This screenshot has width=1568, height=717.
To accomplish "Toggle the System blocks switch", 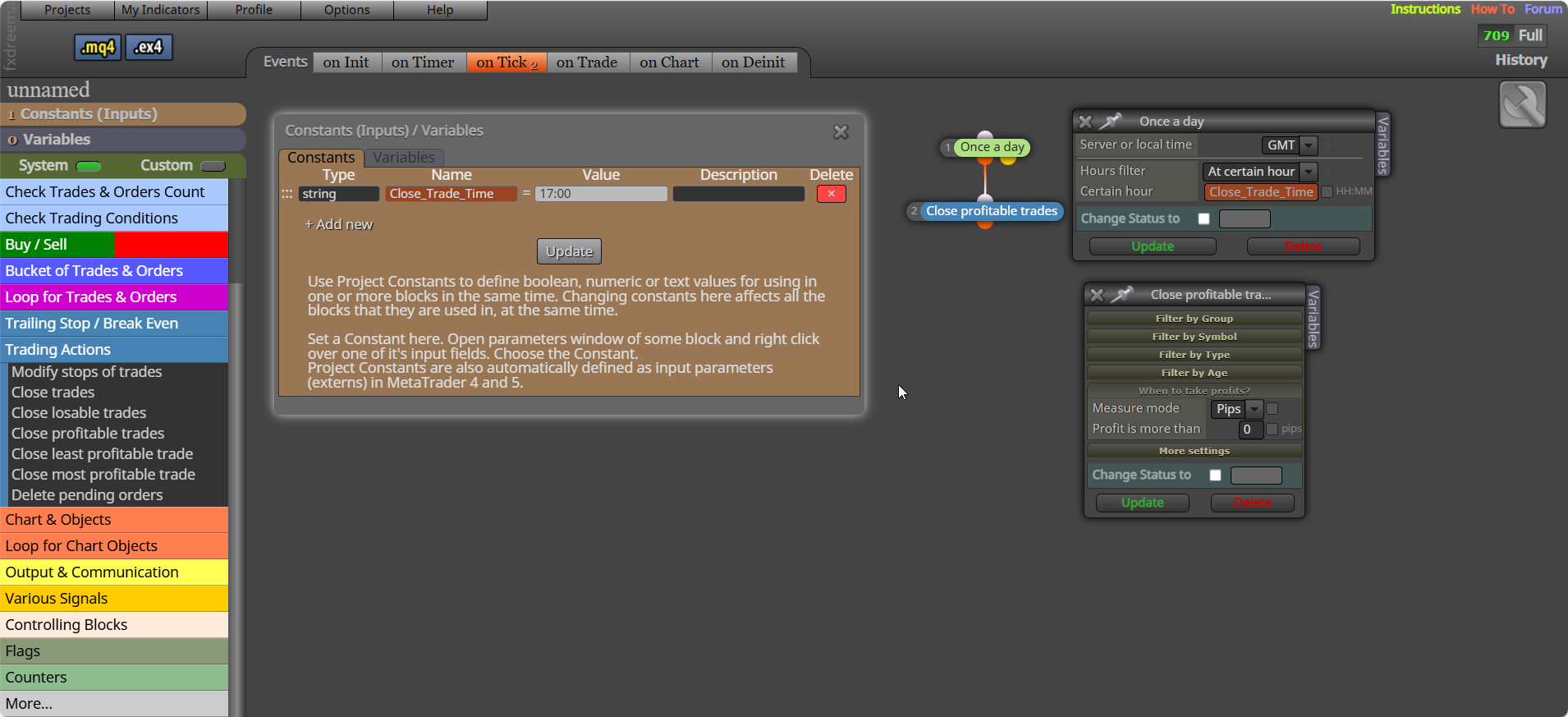I will point(88,166).
